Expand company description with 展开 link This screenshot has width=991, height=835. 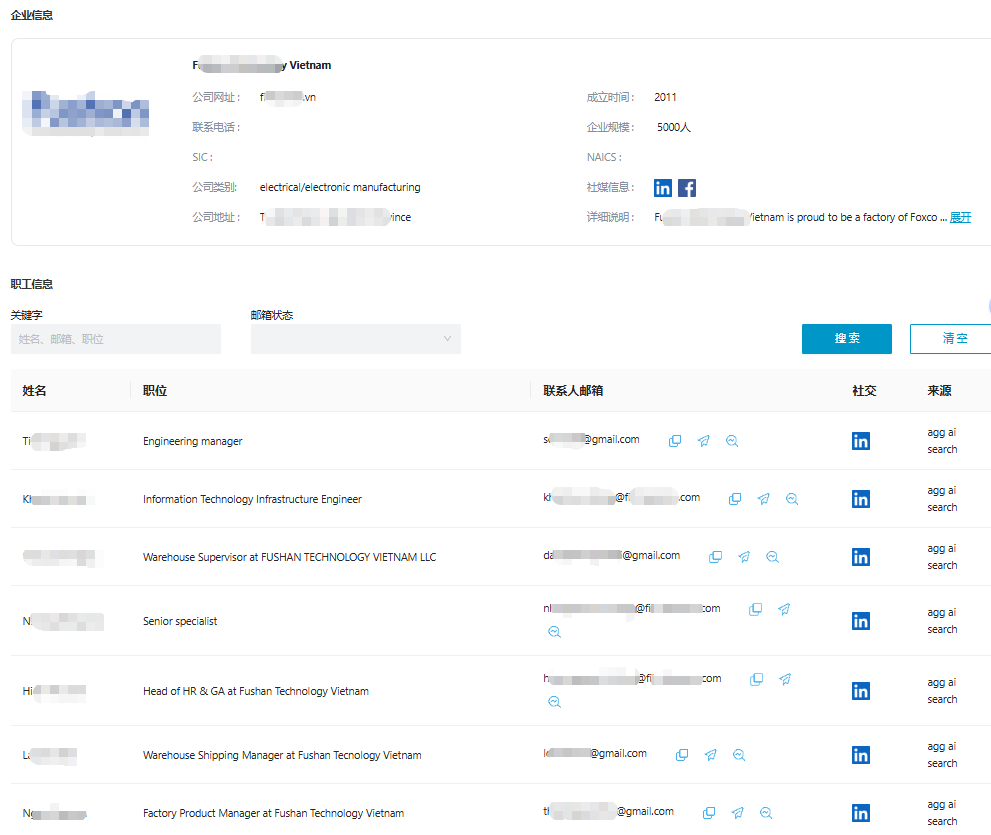click(960, 217)
